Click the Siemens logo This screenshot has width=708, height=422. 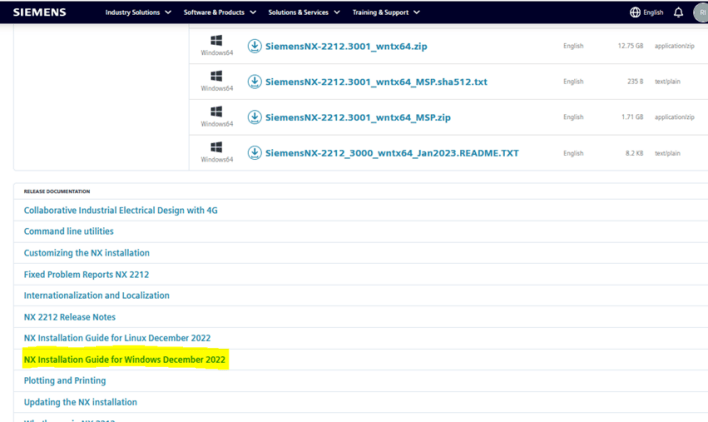[x=40, y=12]
